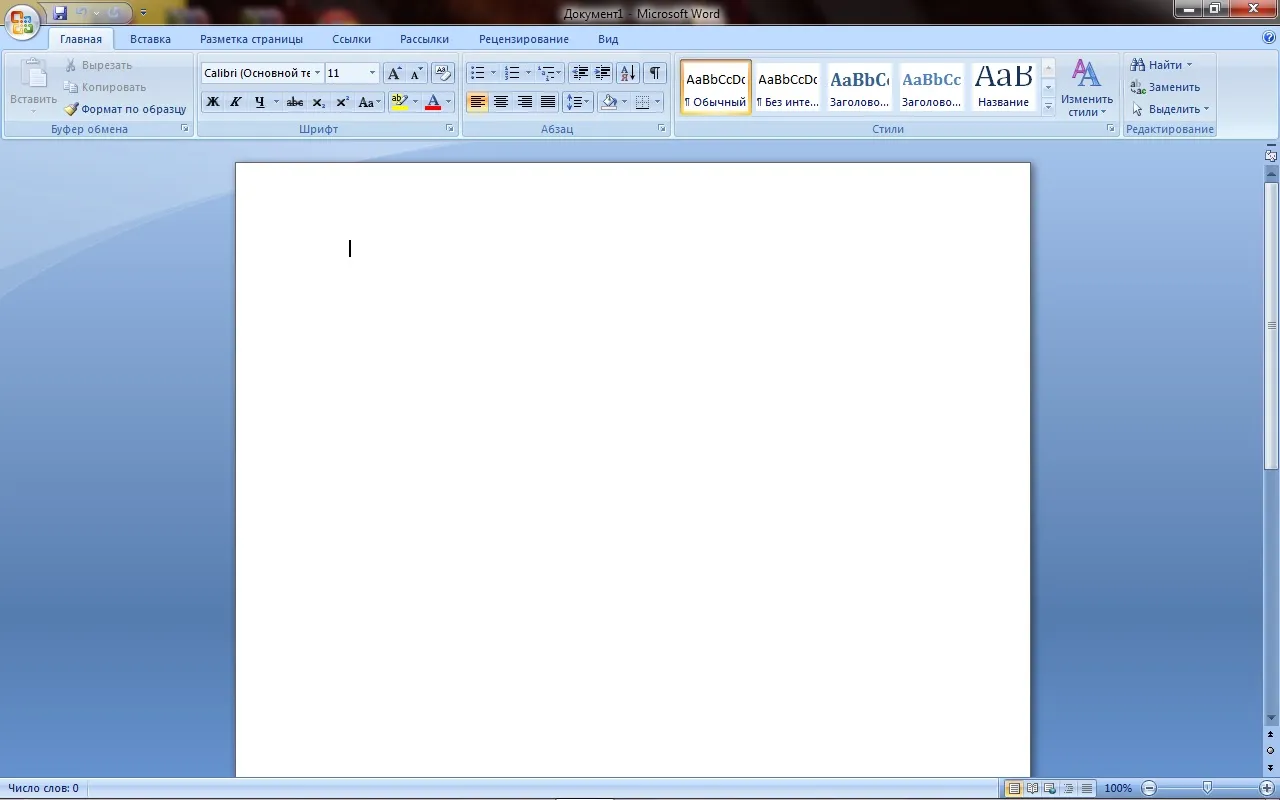This screenshot has height=800, width=1280.
Task: Toggle underline (Ч) formatting
Action: (x=260, y=102)
